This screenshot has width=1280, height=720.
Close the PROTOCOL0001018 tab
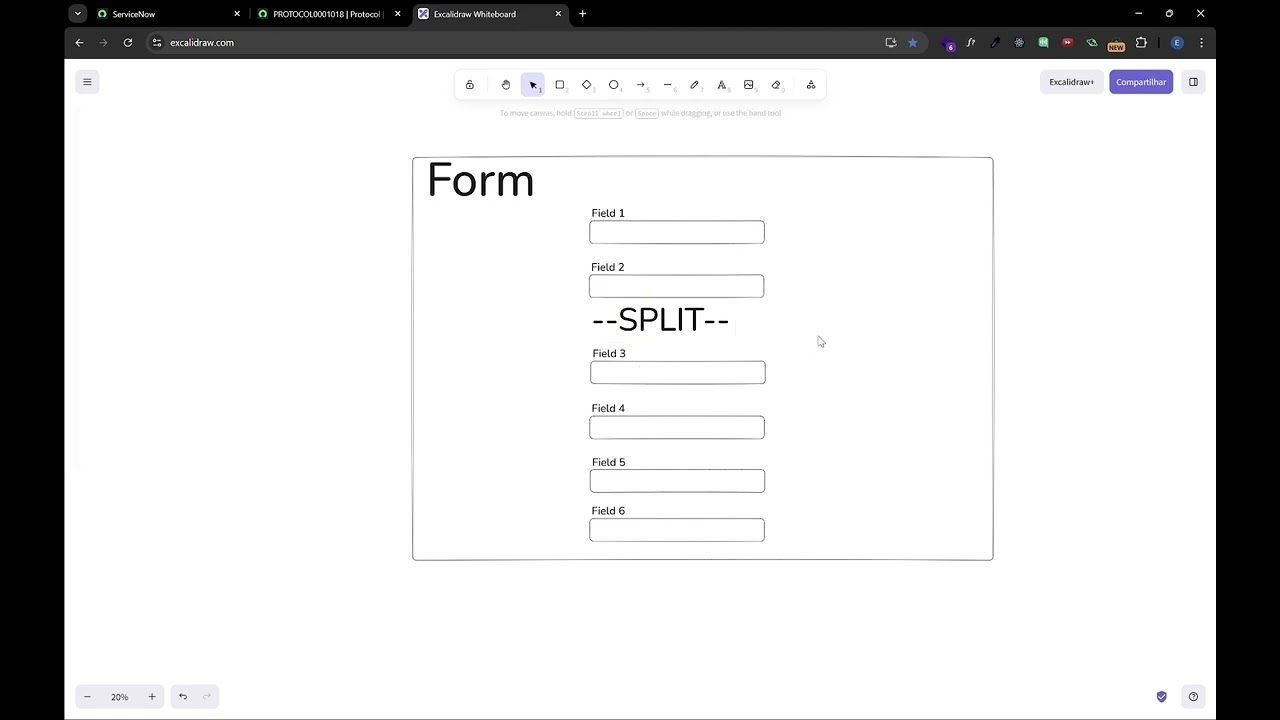398,14
